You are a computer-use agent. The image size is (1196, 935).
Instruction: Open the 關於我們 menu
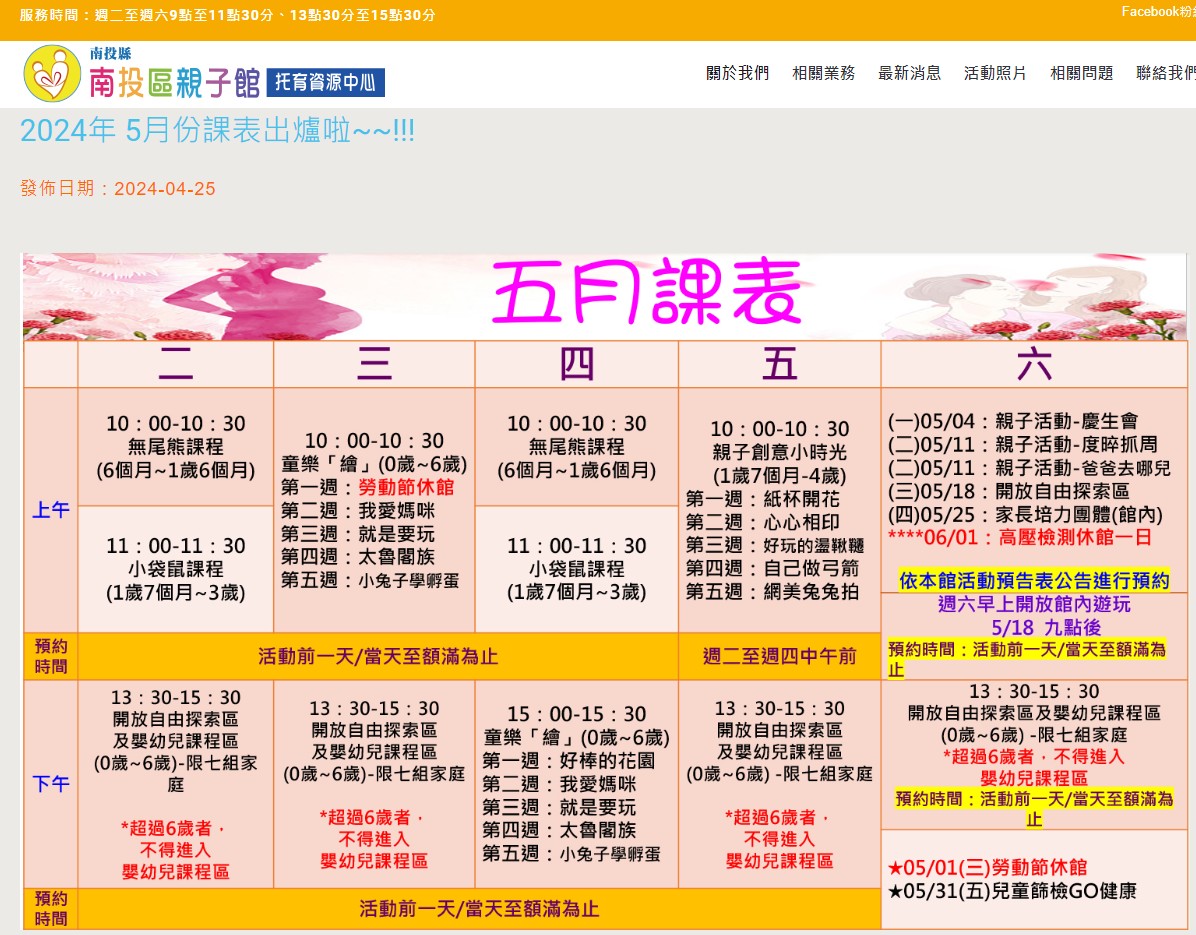coord(737,73)
